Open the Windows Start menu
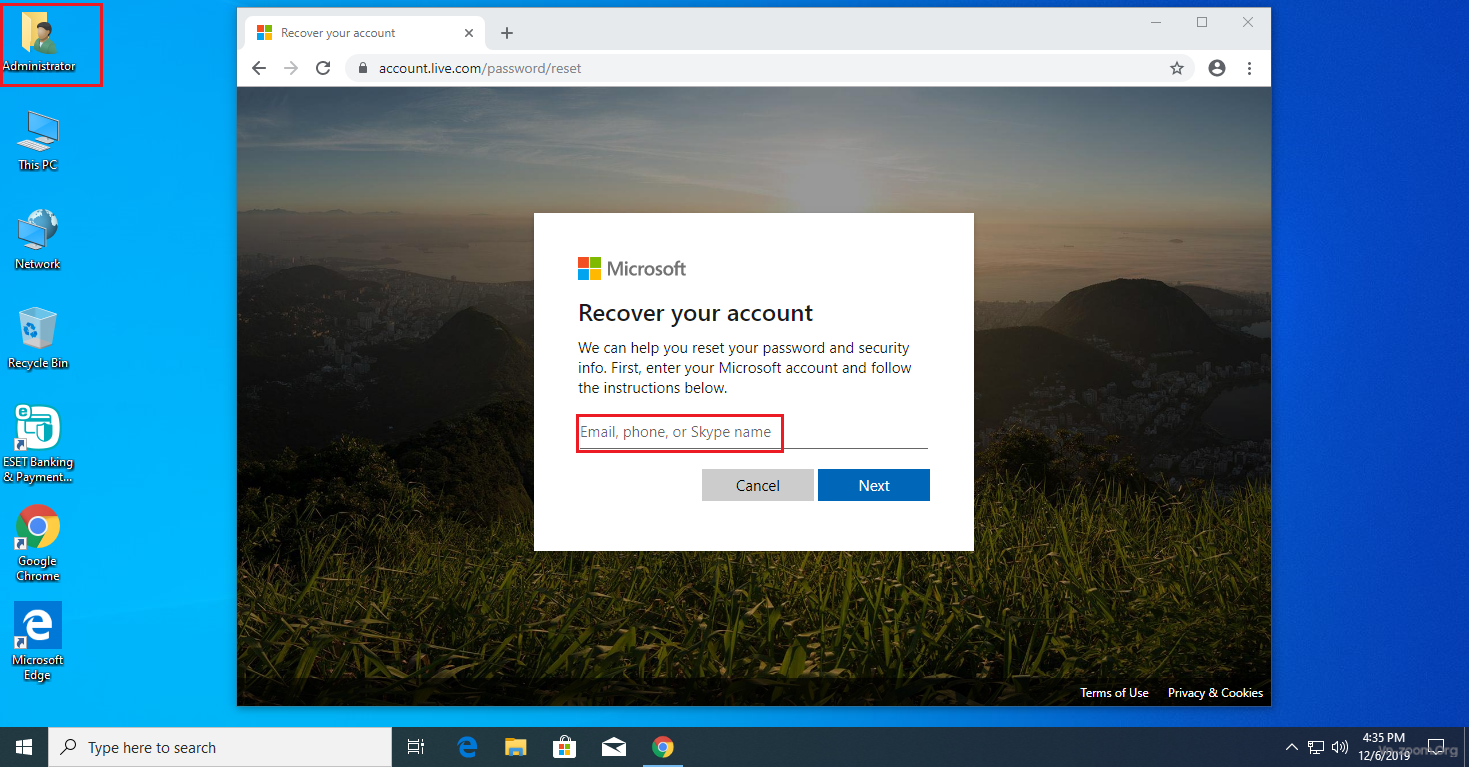The height and width of the screenshot is (767, 1469). coord(24,747)
